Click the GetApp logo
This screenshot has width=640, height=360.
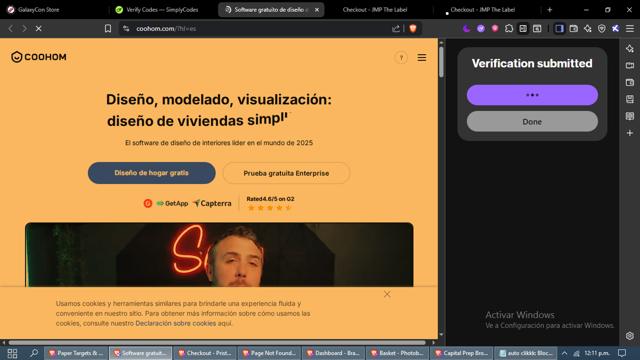(x=172, y=203)
